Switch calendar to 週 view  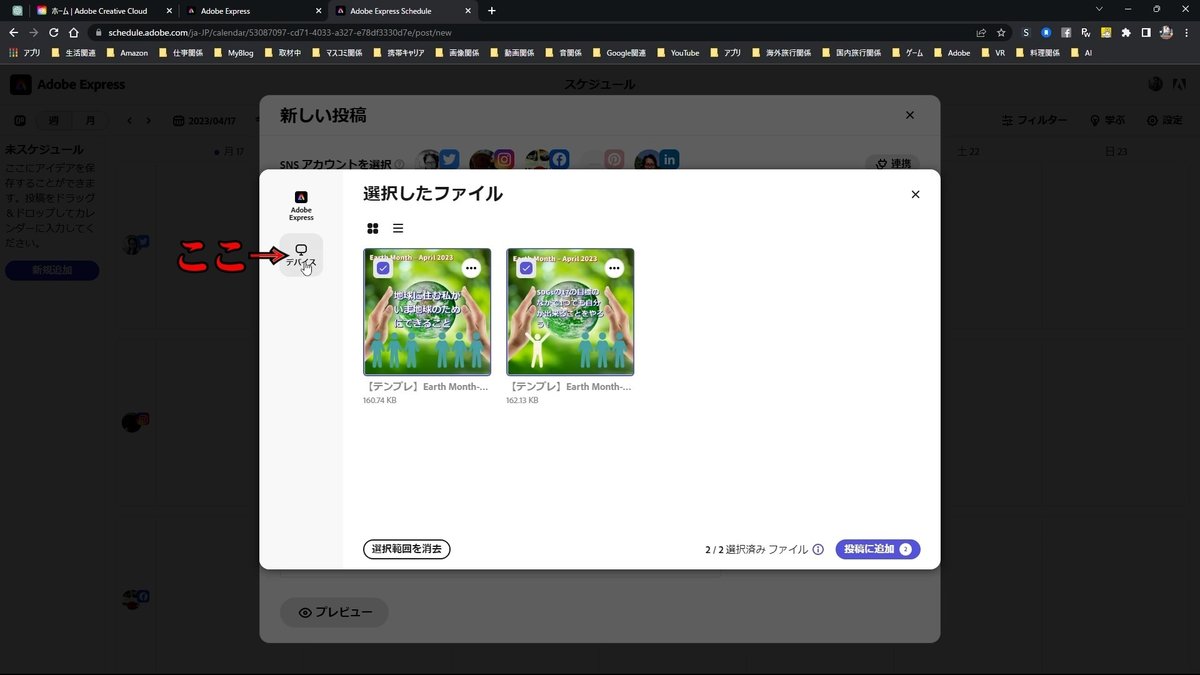click(53, 120)
